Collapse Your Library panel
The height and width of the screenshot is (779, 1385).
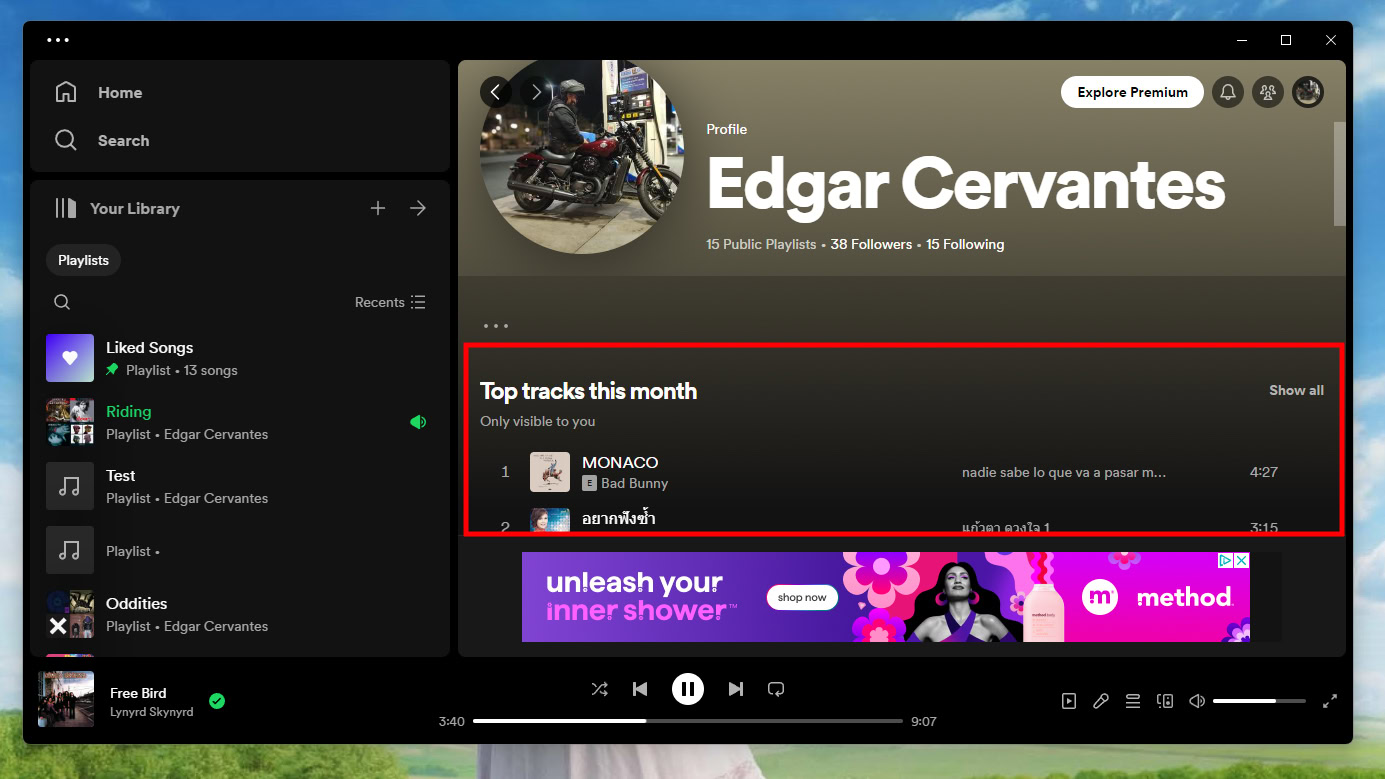(x=117, y=208)
